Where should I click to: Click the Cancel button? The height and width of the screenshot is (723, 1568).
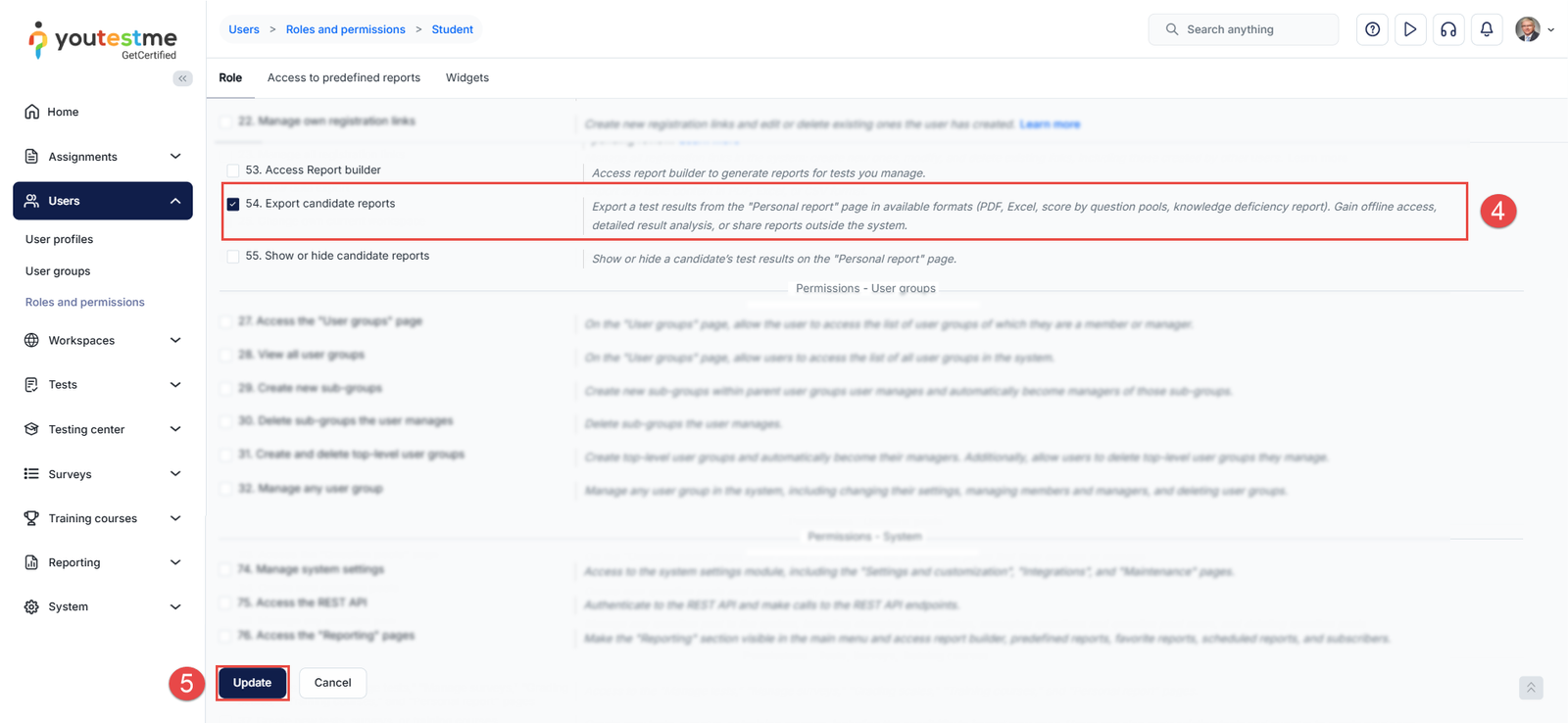[x=332, y=683]
